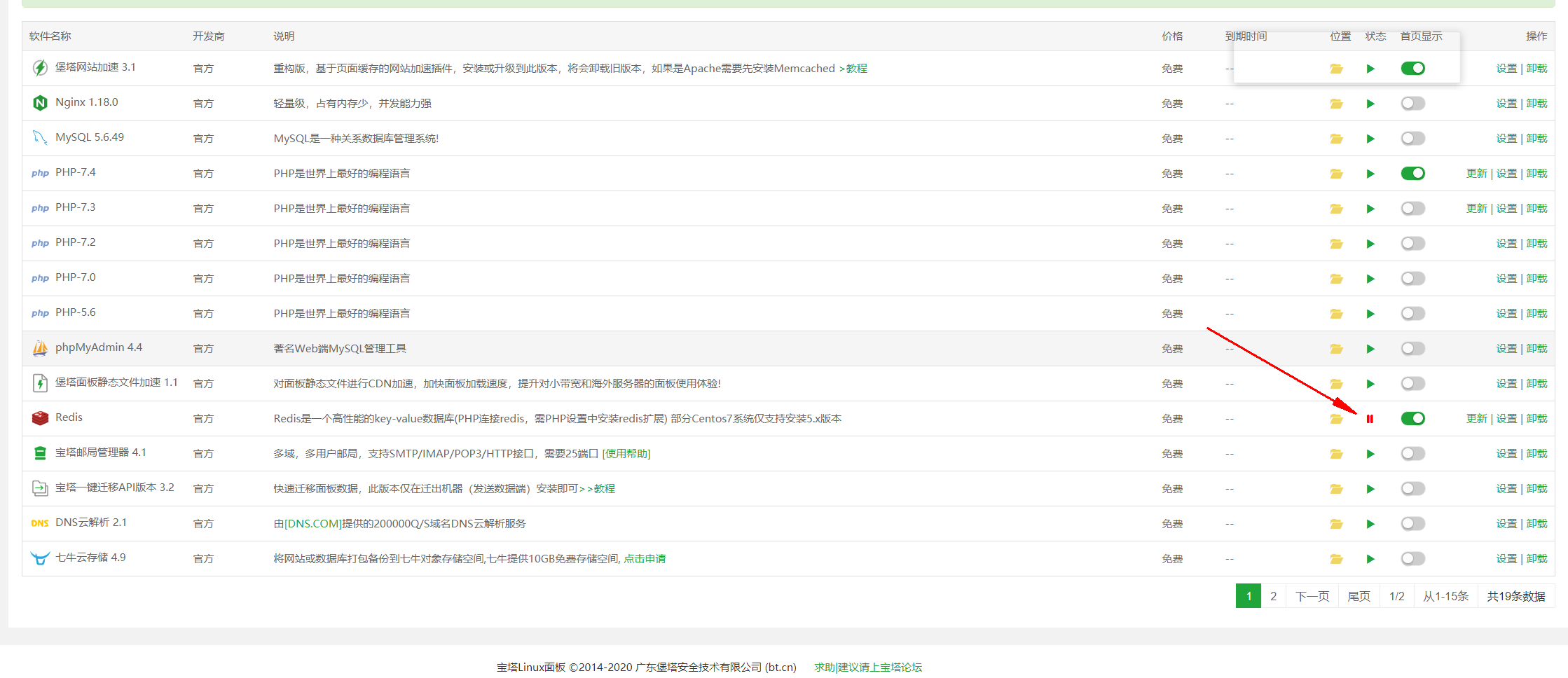Screen dimensions: 1568x678
Task: Open 设置 for MySQL 5.6.49
Action: coord(1506,139)
